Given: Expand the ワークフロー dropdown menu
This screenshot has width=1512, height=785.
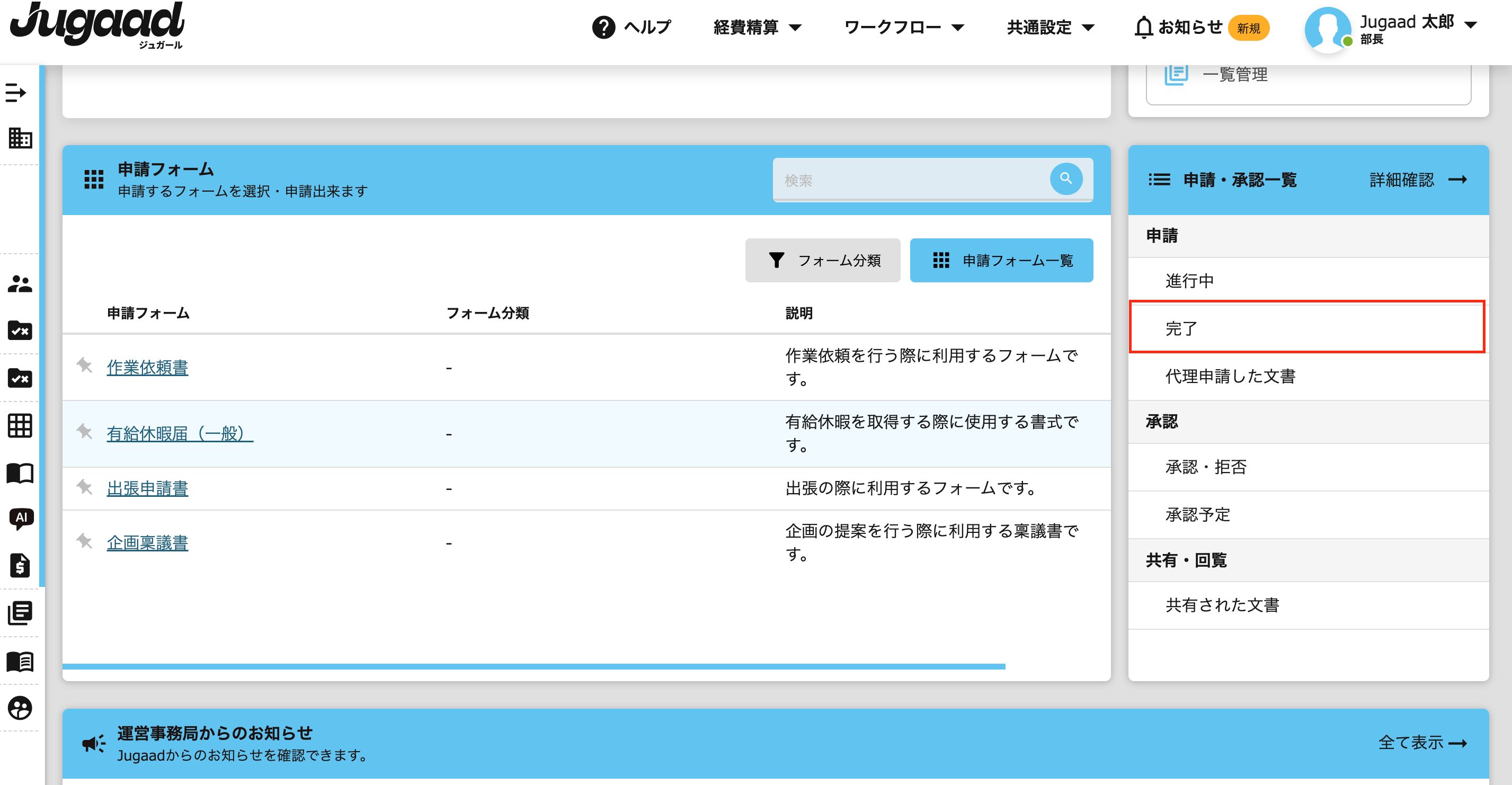Looking at the screenshot, I should tap(903, 28).
